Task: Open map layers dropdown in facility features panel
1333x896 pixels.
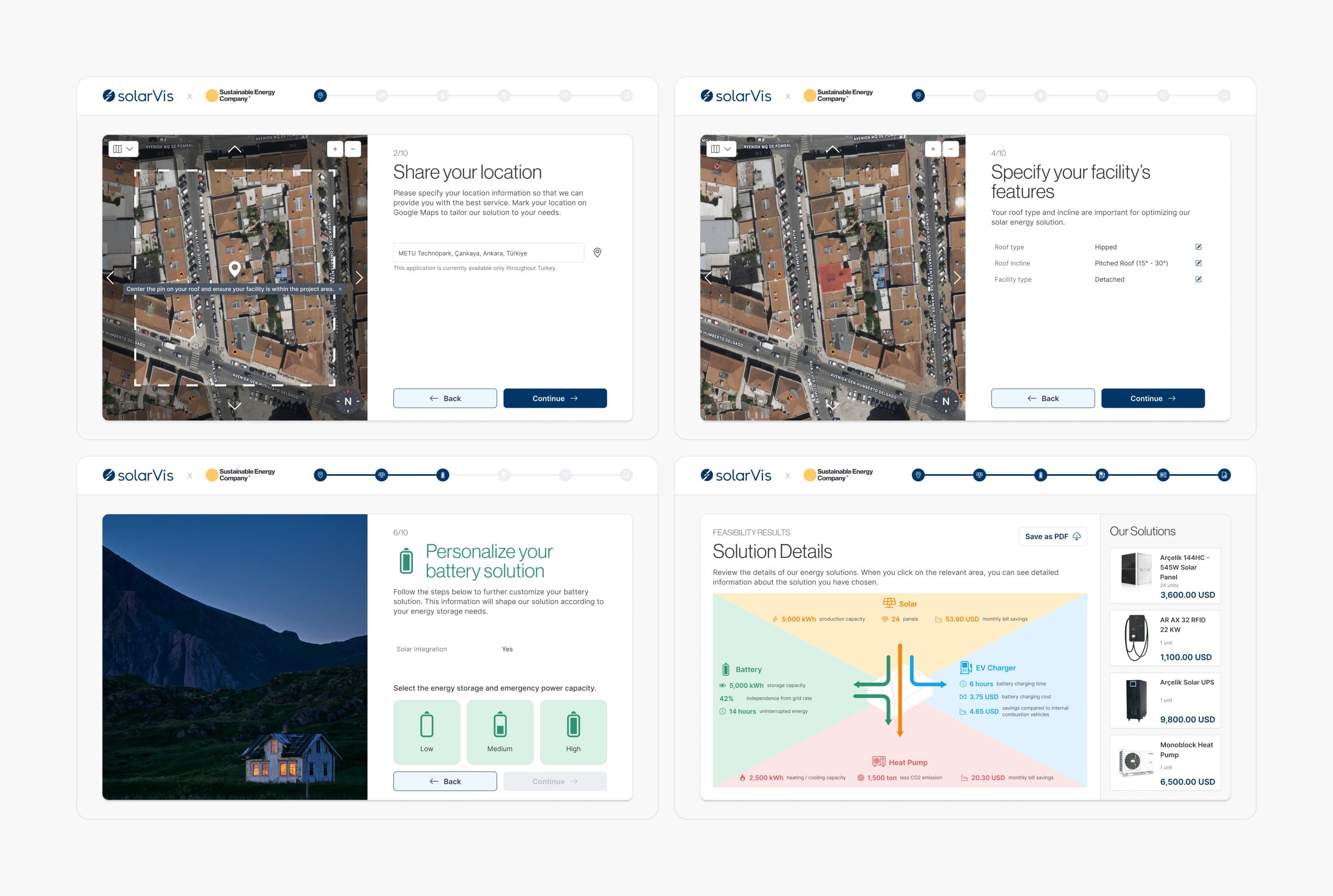Action: [x=721, y=149]
